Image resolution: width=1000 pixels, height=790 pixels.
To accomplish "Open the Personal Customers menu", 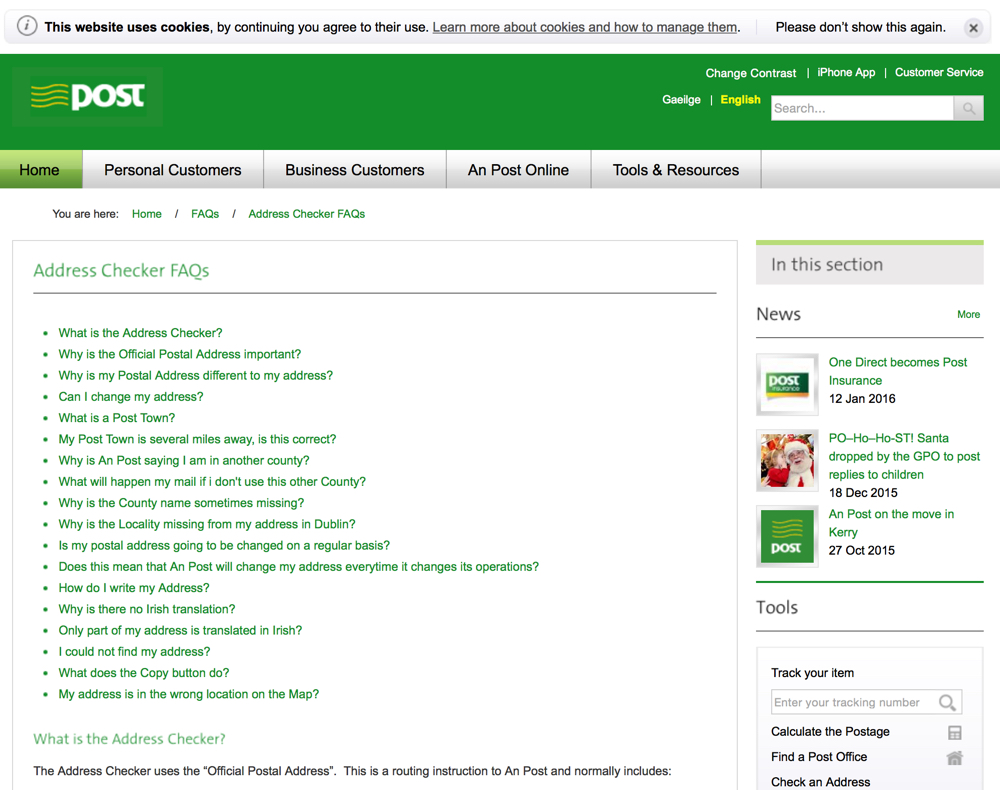I will [173, 170].
